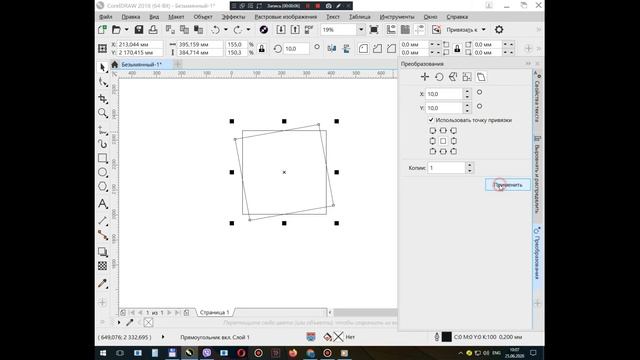Viewport: 640px width, 360px height.
Task: Select the center anchor point box
Action: tap(443, 141)
